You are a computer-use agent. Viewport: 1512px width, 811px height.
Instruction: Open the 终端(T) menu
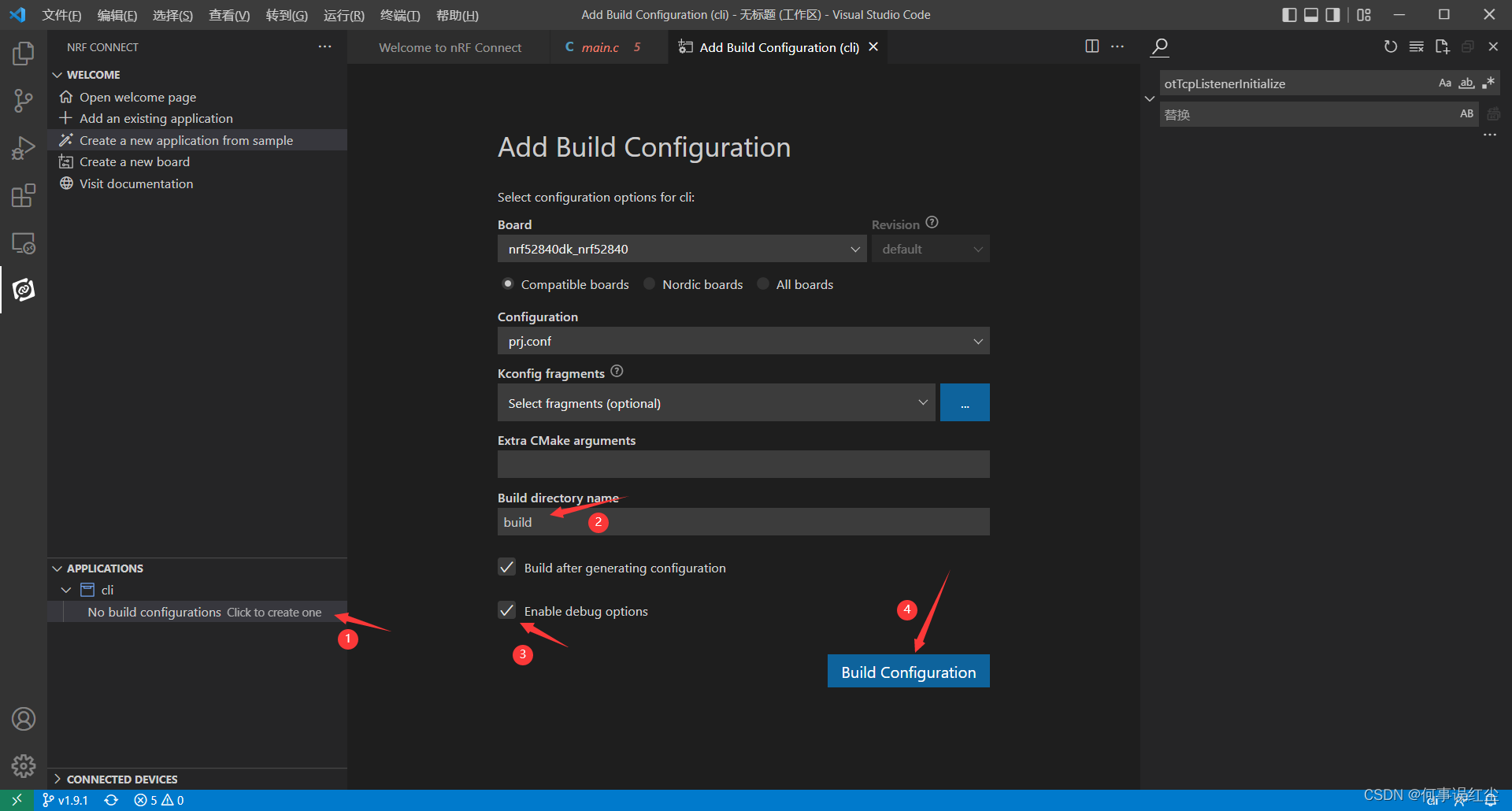coord(400,15)
